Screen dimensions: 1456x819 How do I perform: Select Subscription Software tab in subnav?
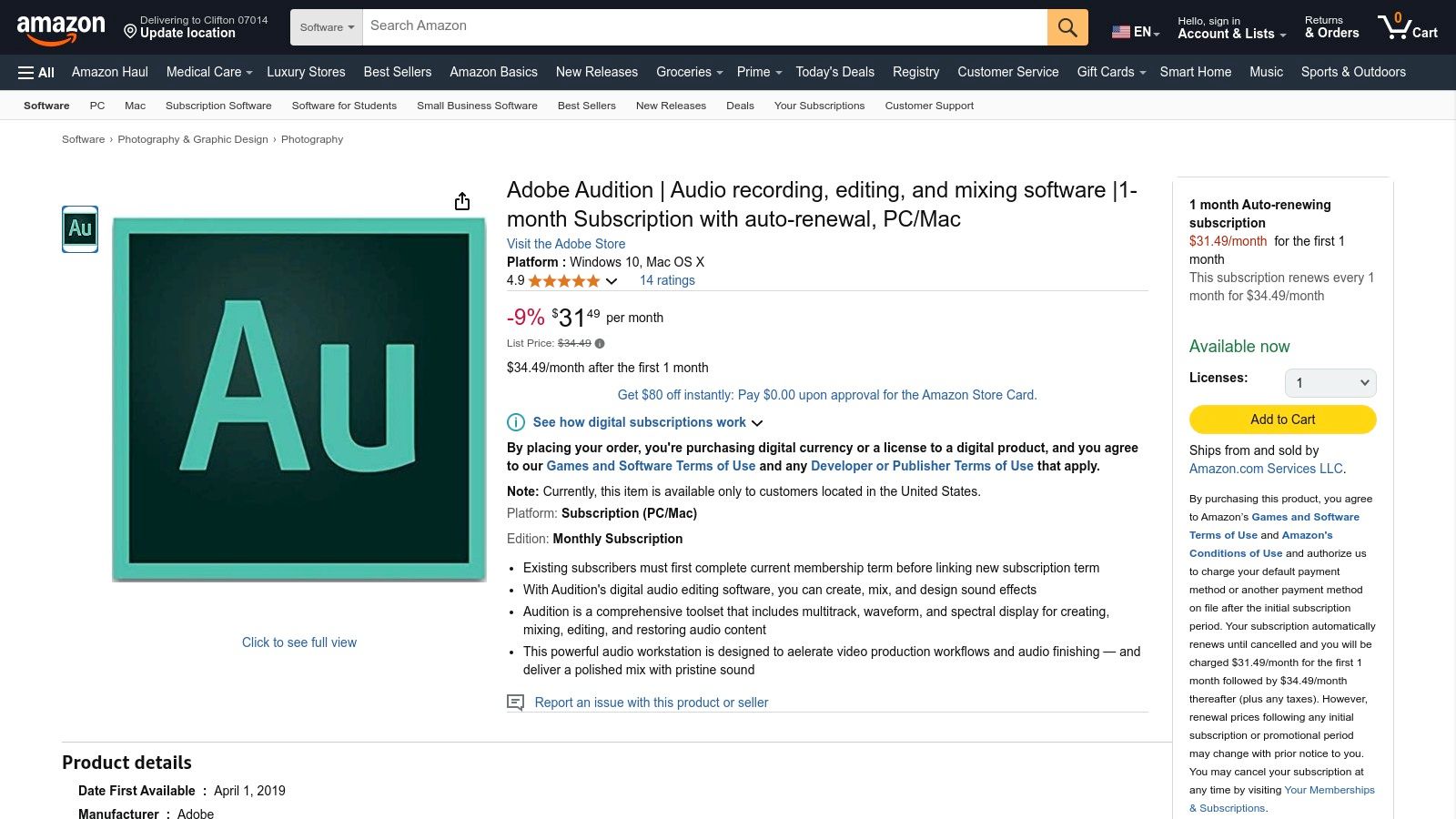point(218,106)
